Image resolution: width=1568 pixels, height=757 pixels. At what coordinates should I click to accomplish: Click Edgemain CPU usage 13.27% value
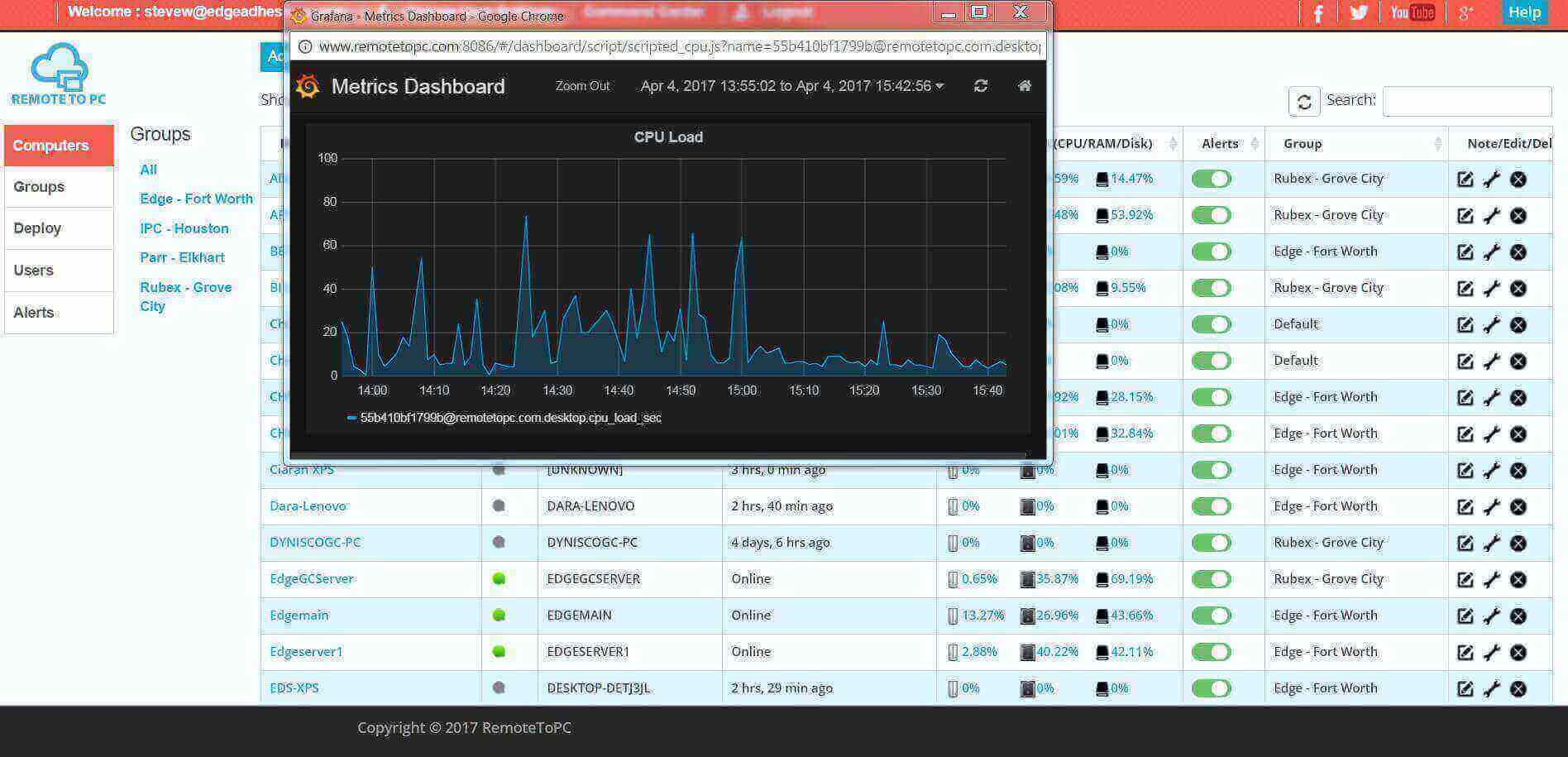(x=982, y=615)
